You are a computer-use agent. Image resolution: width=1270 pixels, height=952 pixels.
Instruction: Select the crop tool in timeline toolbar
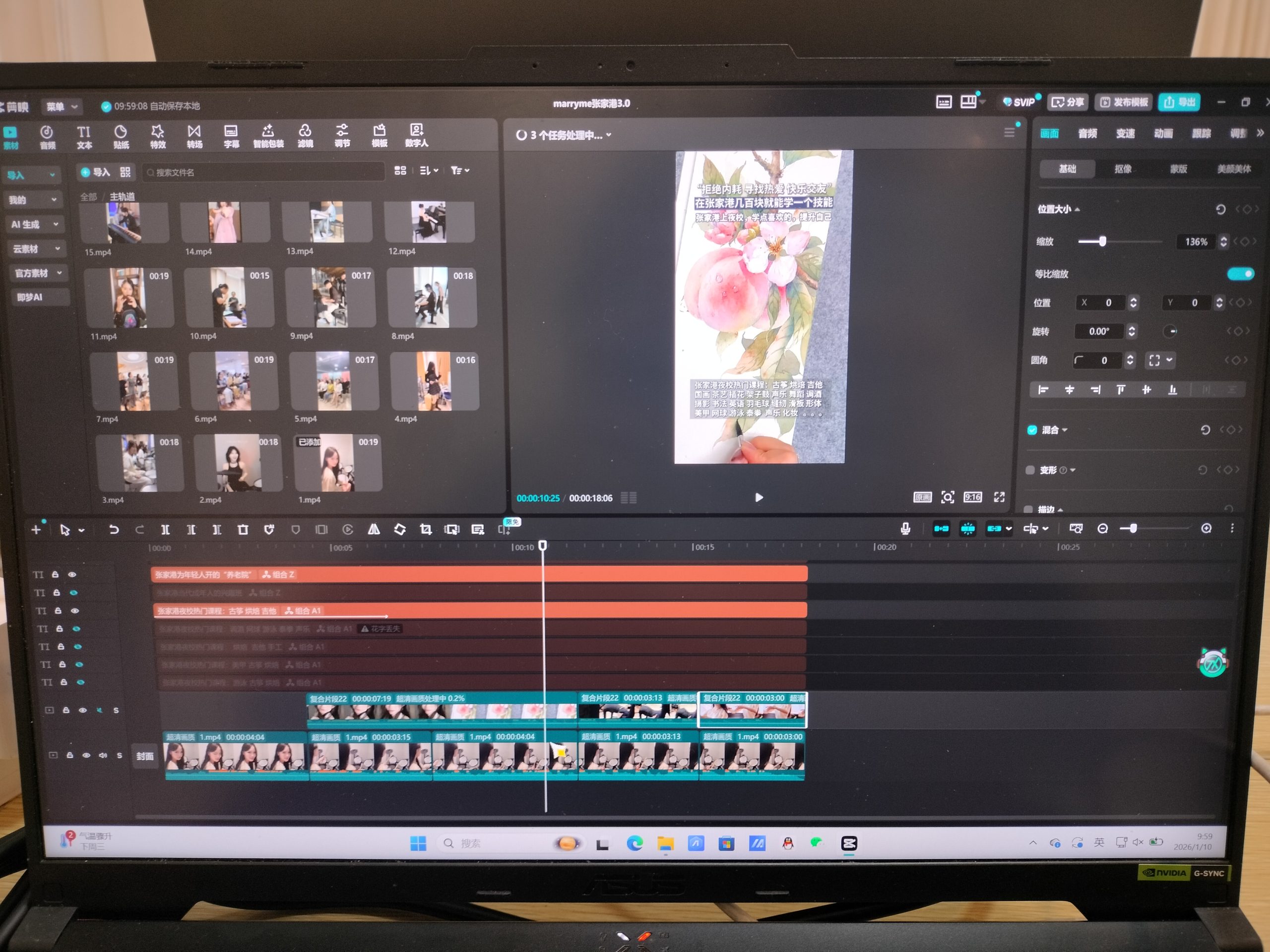[x=426, y=529]
